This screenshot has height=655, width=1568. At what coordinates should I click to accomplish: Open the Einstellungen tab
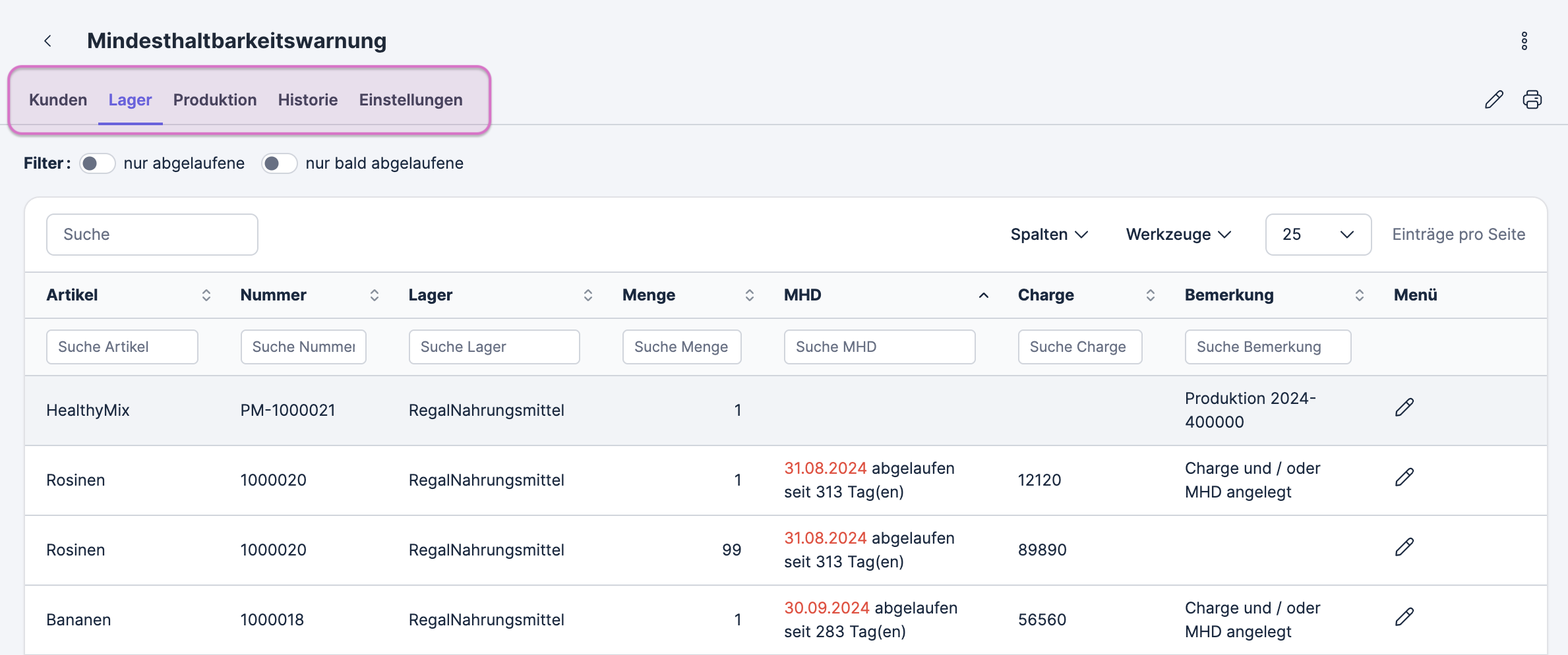click(410, 100)
